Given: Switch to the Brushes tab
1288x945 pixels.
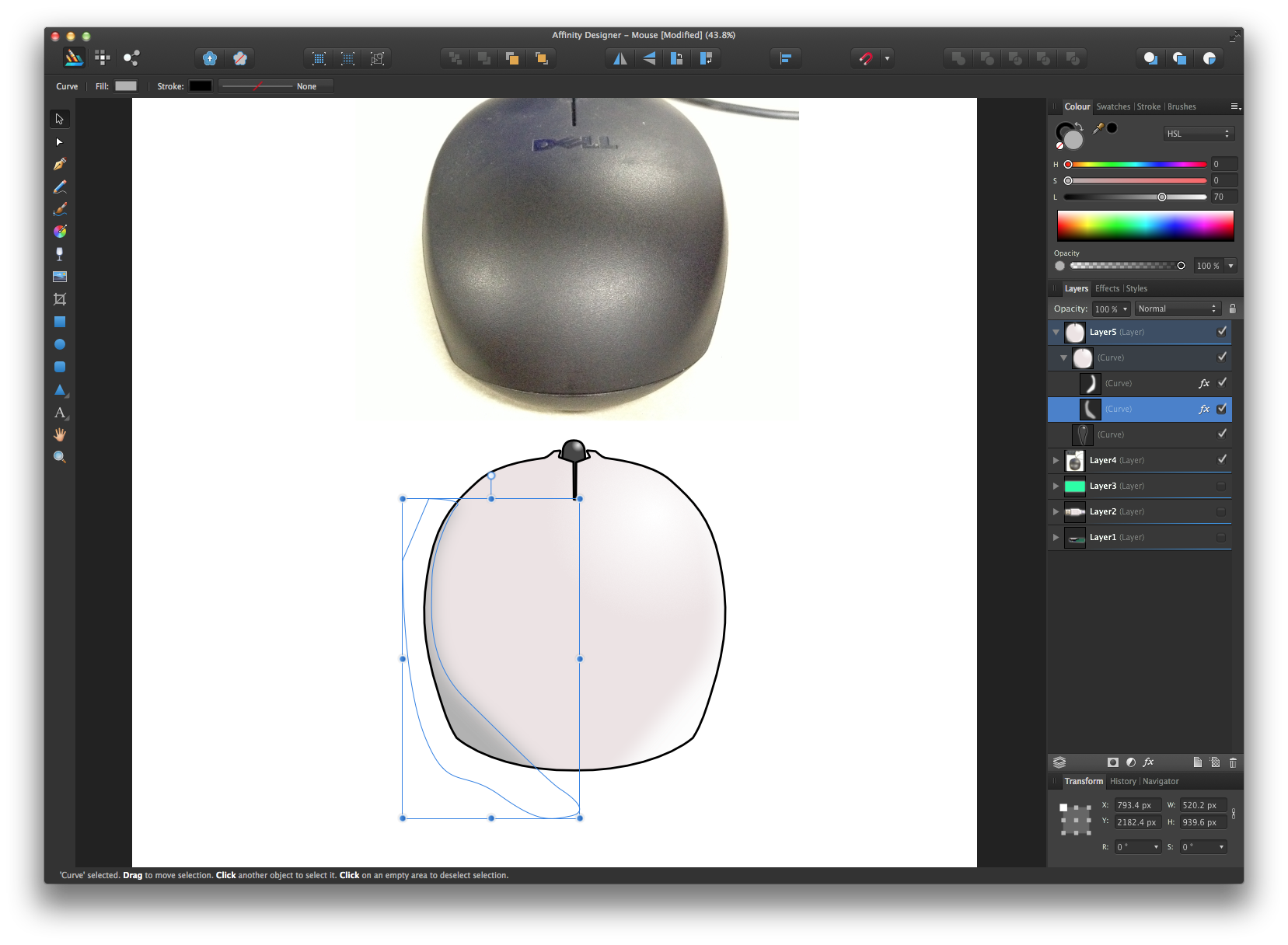Looking at the screenshot, I should coord(1182,106).
